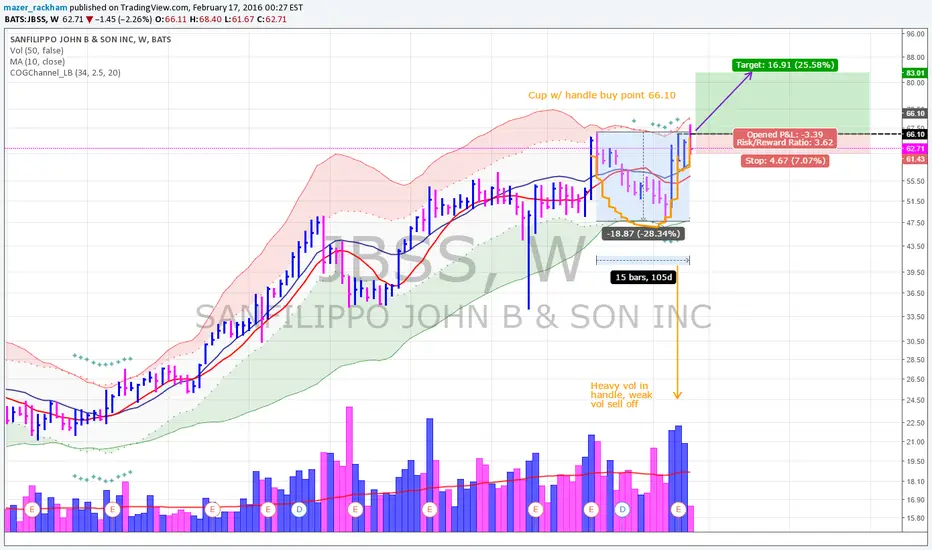Click the Opened P&L: -3.39 label
Viewport: 932px width, 550px height.
pyautogui.click(x=785, y=134)
